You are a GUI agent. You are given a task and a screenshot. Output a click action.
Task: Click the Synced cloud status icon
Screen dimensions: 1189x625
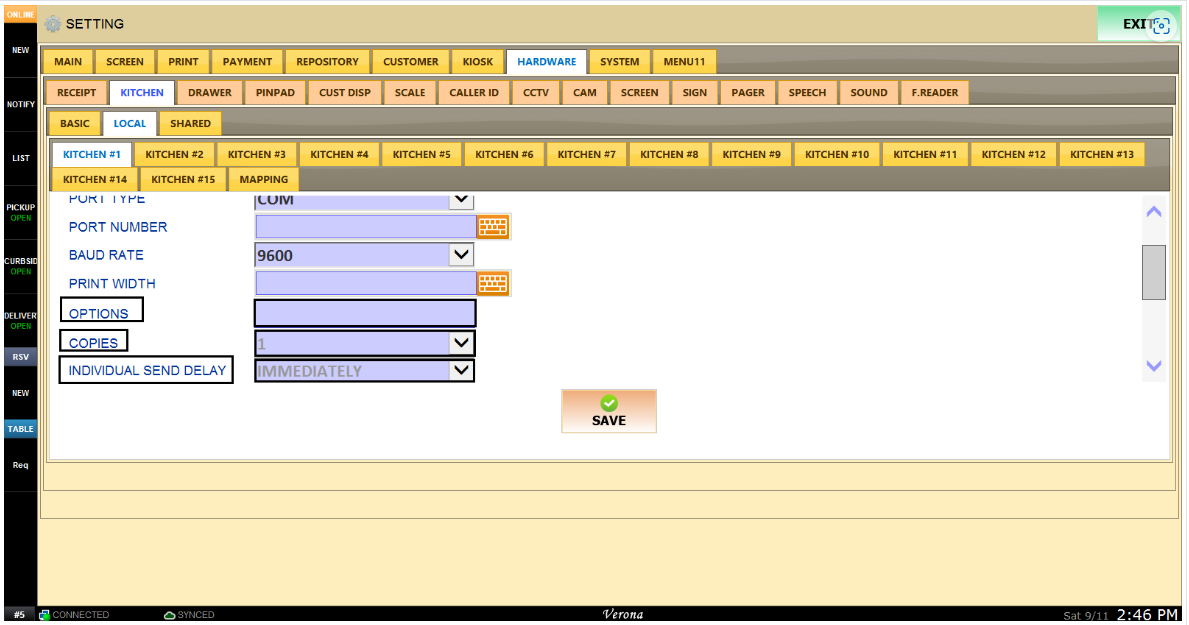[170, 615]
